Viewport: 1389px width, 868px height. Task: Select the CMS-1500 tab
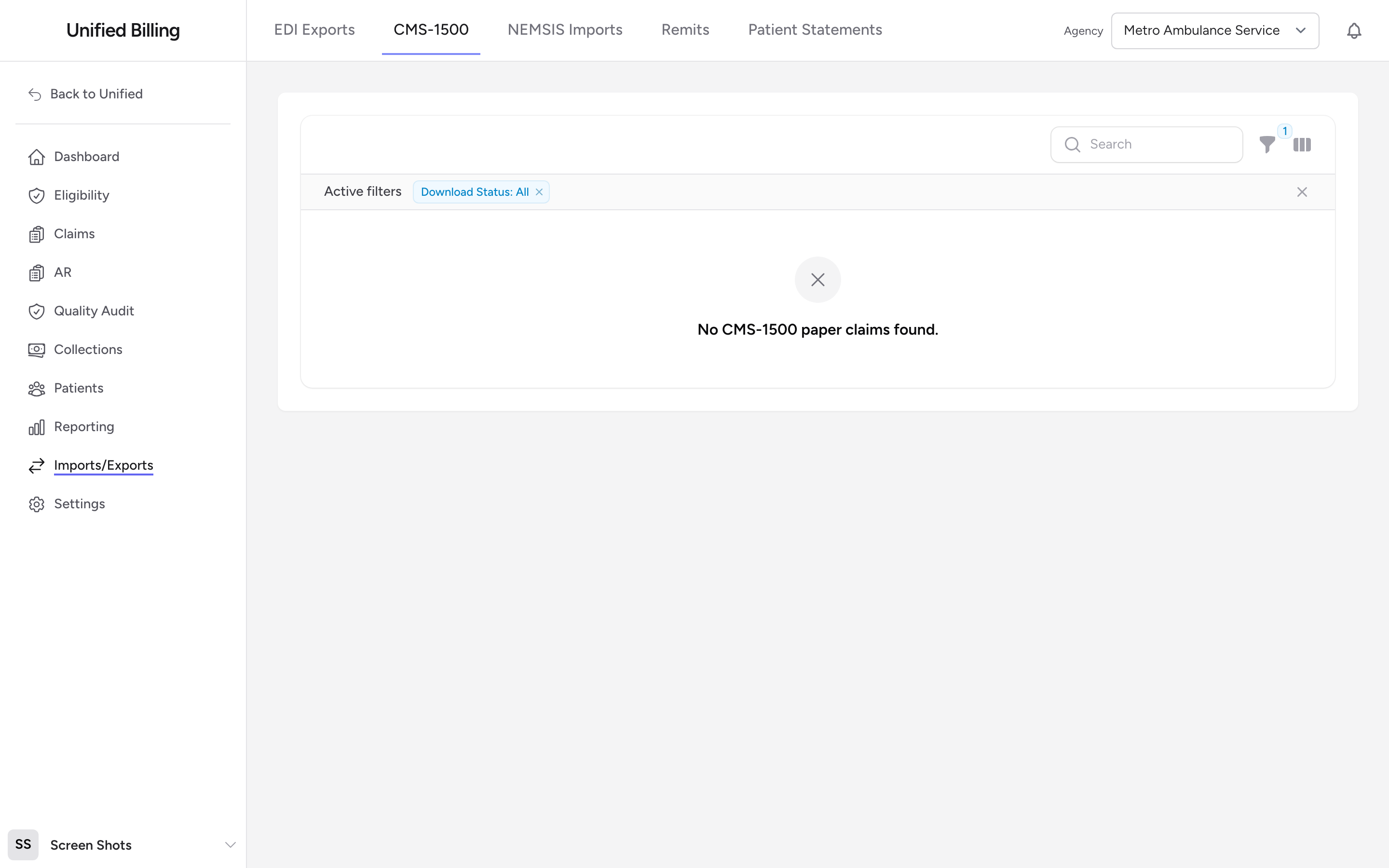point(431,30)
